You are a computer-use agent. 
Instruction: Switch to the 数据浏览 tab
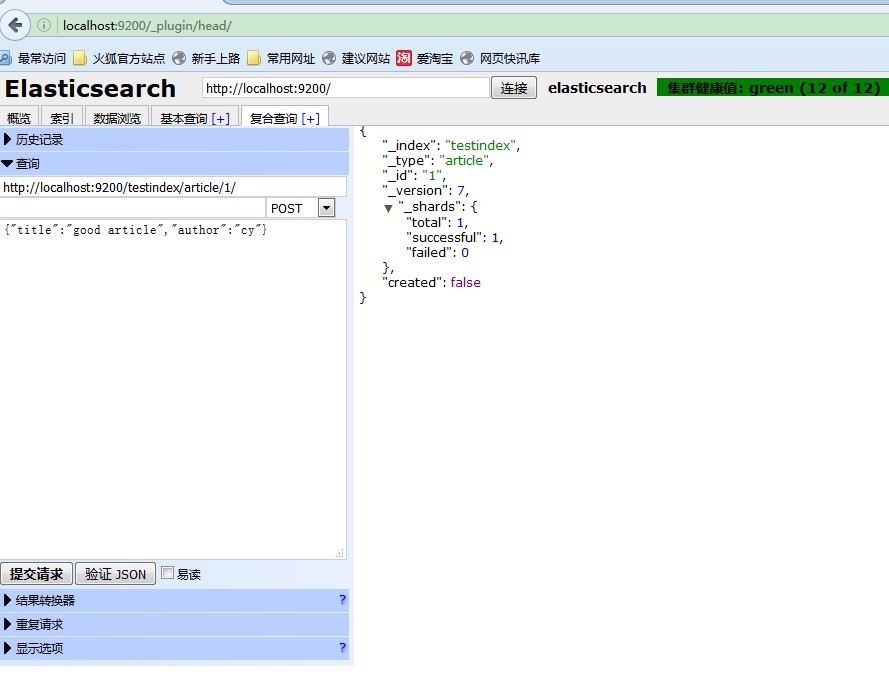tap(117, 118)
